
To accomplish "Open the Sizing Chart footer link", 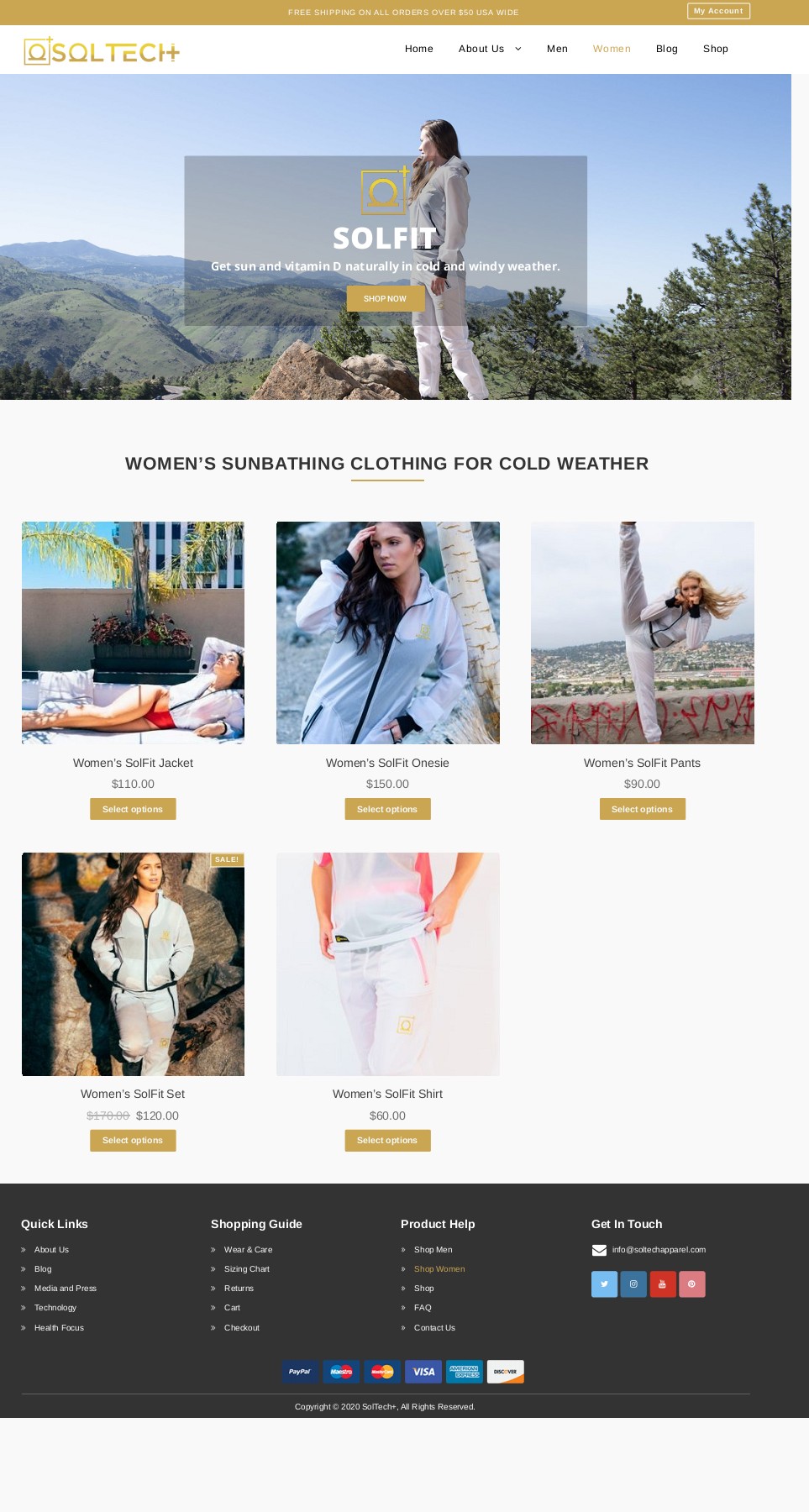I will tap(247, 1269).
